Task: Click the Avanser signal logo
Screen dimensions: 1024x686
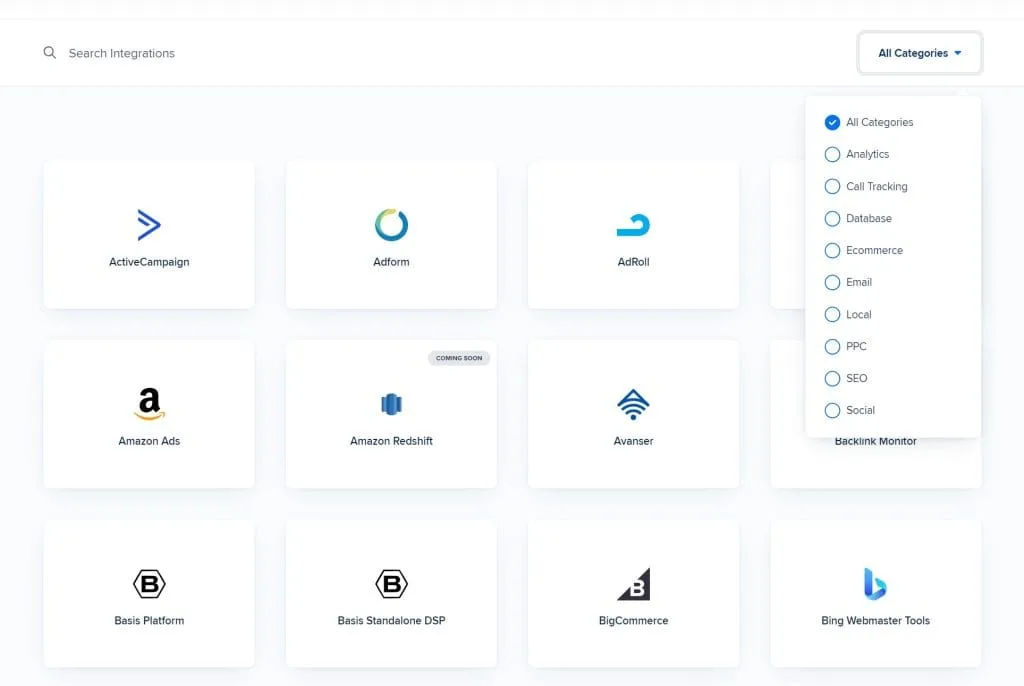Action: 633,404
